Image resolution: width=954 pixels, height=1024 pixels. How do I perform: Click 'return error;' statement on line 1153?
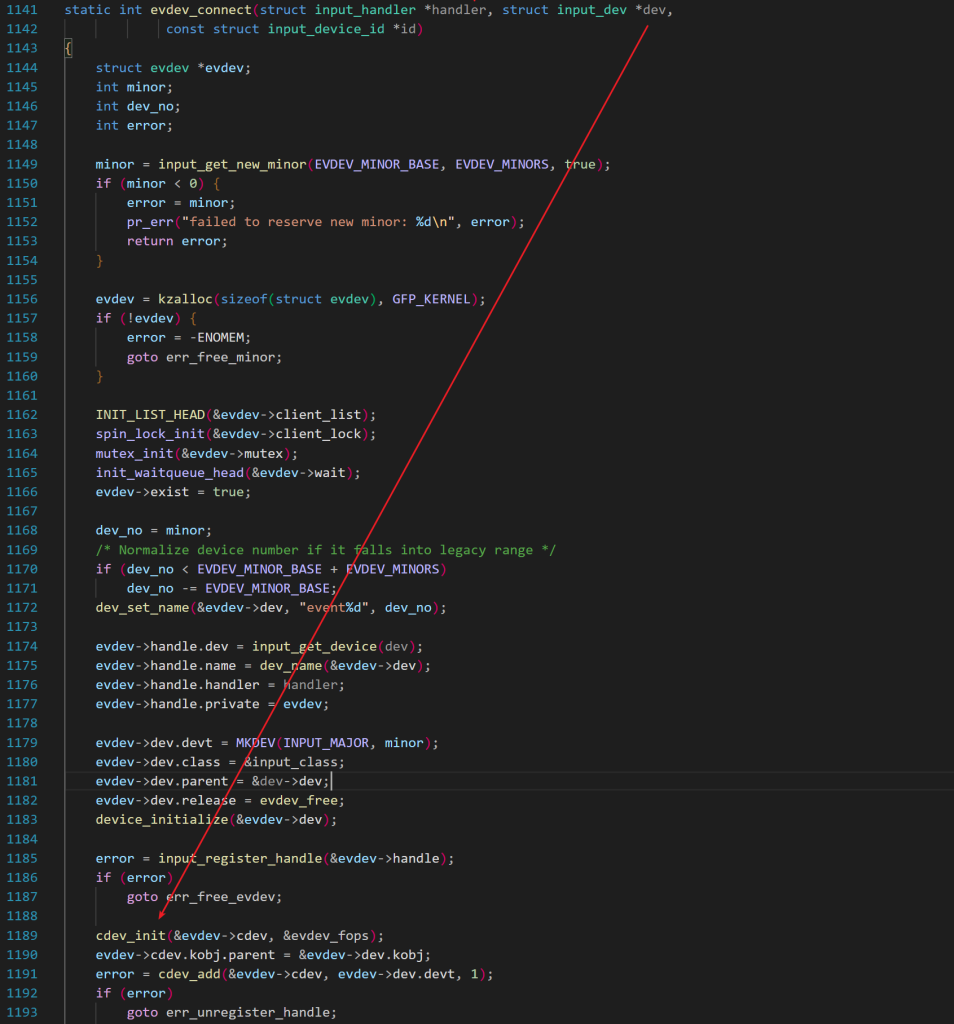(177, 242)
